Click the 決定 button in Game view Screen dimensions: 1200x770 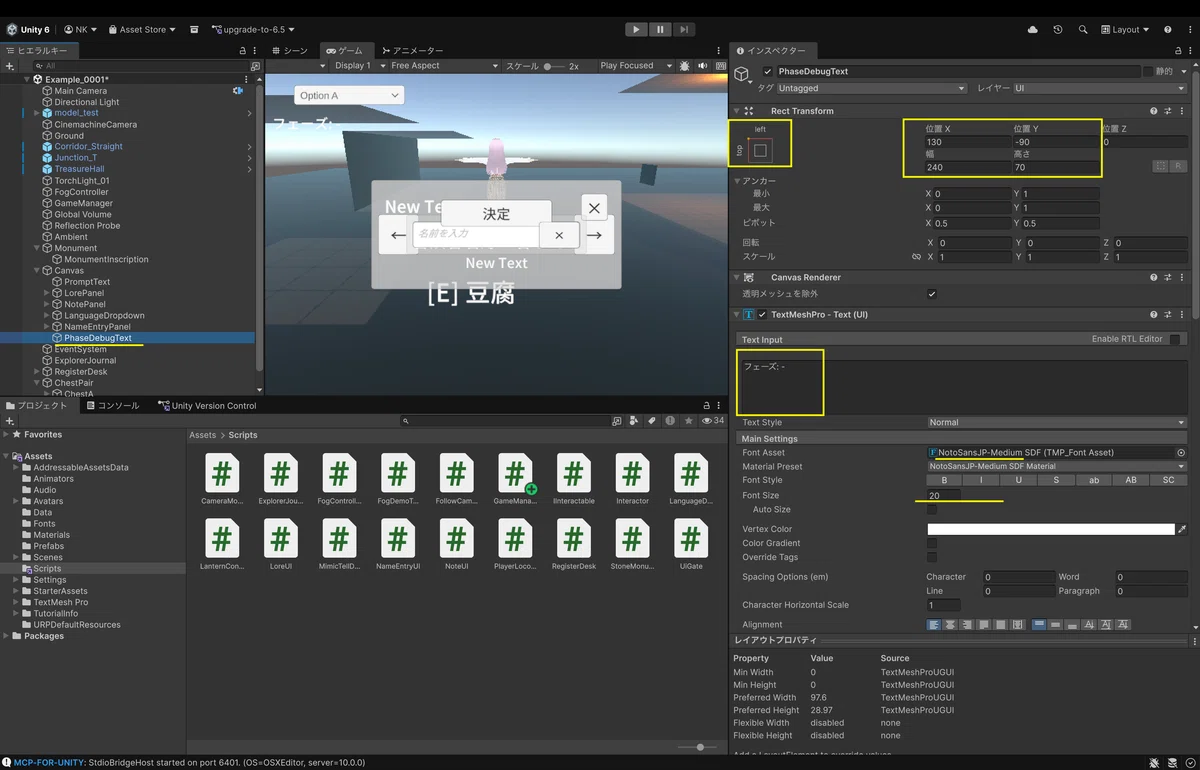[x=496, y=214]
